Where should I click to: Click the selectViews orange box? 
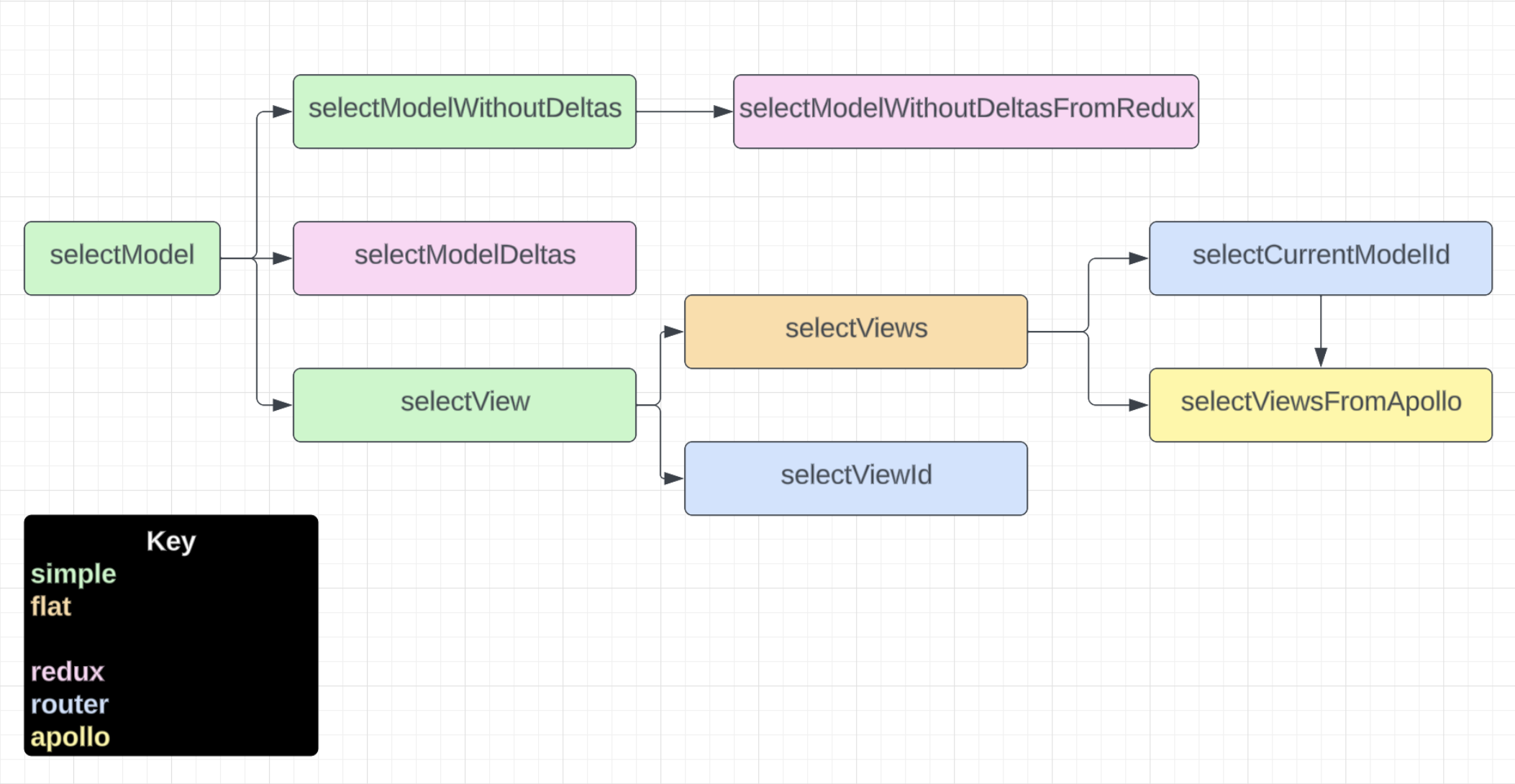[856, 332]
